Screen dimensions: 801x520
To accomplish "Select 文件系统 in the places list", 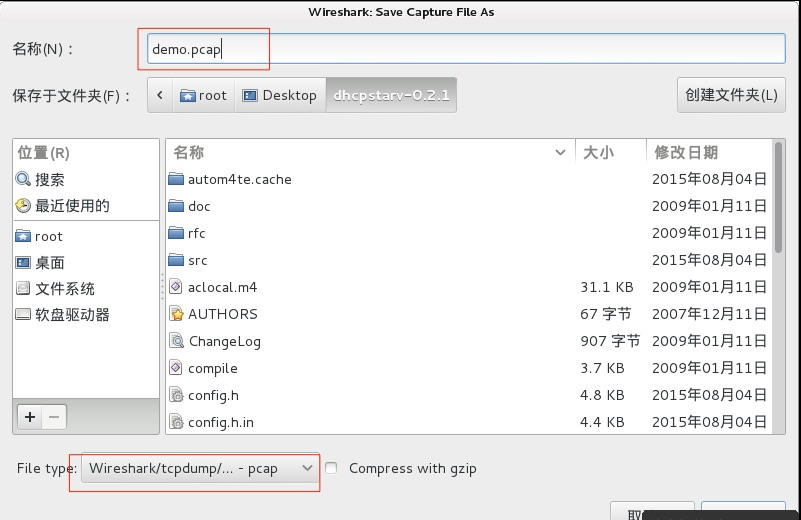I will point(64,289).
